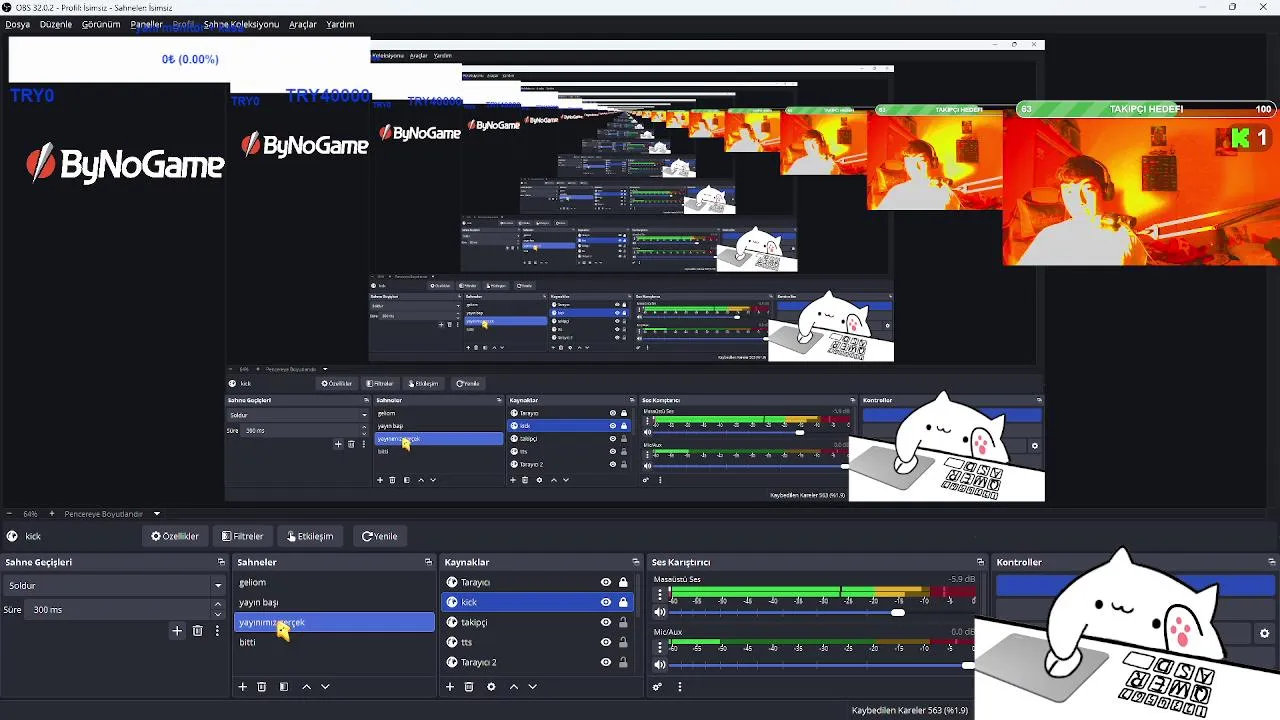Click the Süre 300 ms input field
Screen dimensions: 1280x720
click(119, 609)
